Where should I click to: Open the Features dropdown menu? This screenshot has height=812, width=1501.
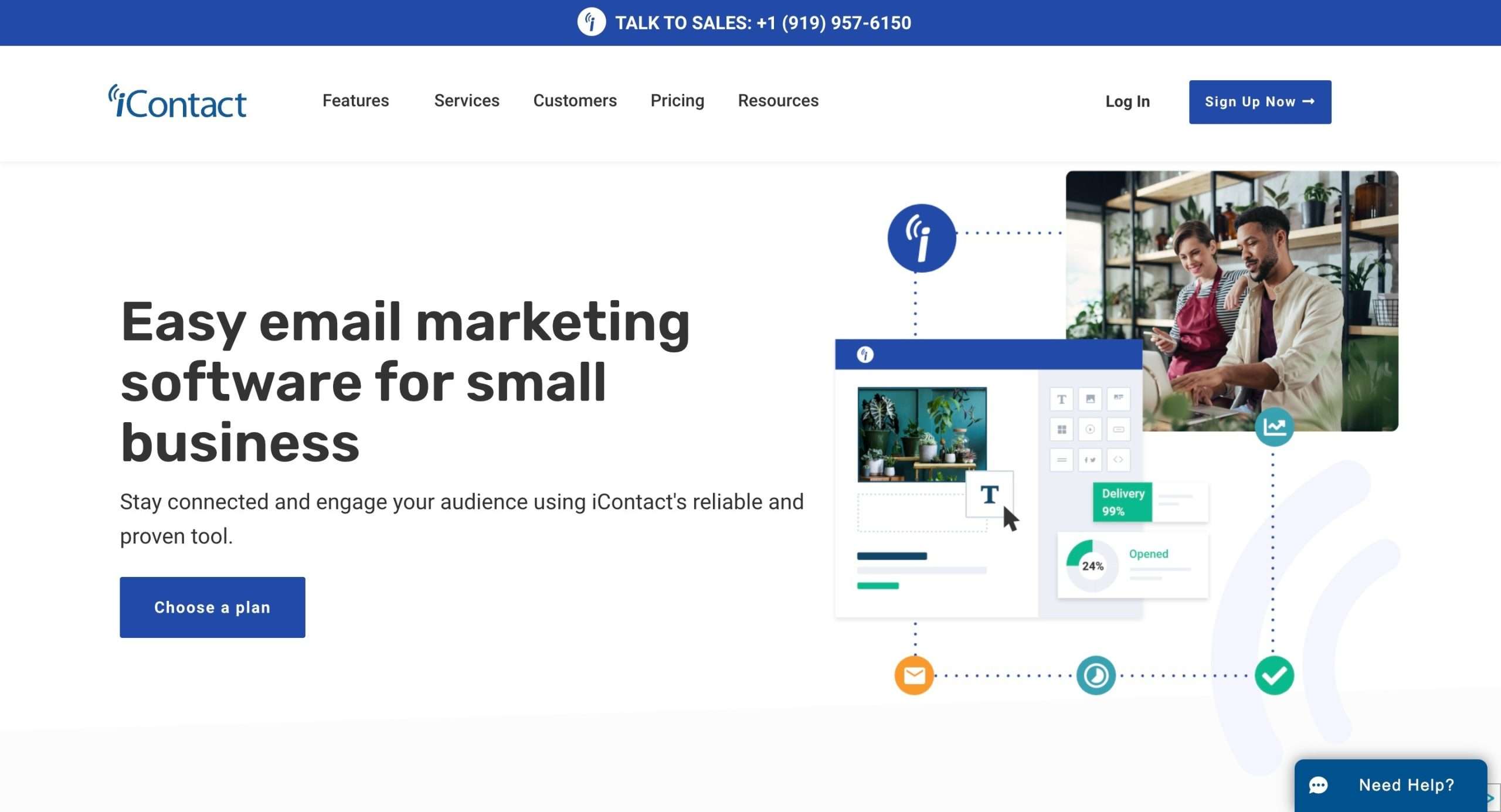pos(355,101)
